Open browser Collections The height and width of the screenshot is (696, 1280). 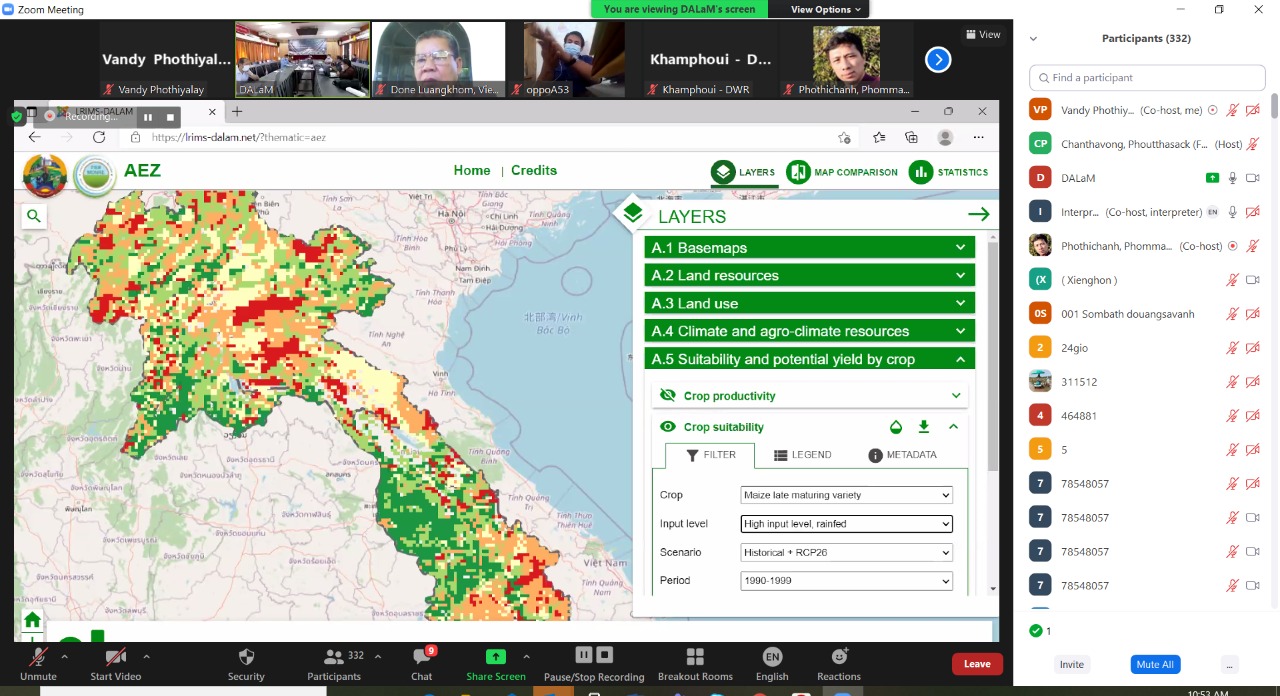click(911, 137)
